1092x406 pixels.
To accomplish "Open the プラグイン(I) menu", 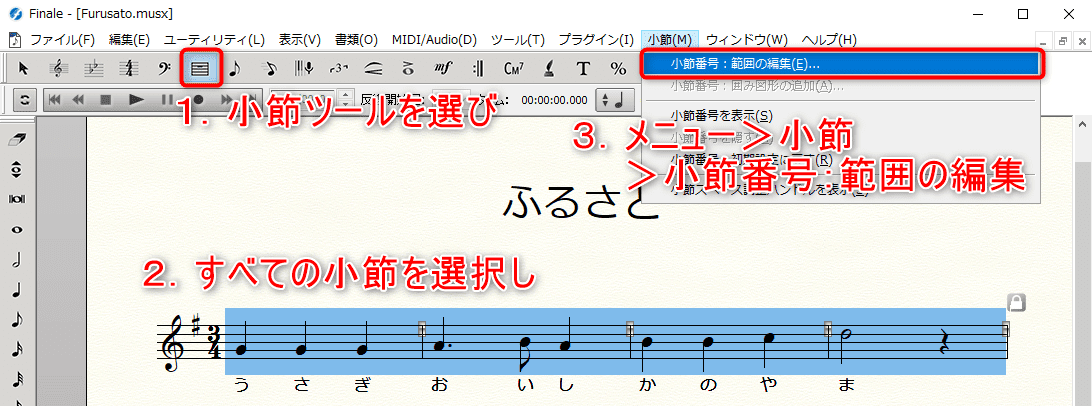I will [x=595, y=40].
